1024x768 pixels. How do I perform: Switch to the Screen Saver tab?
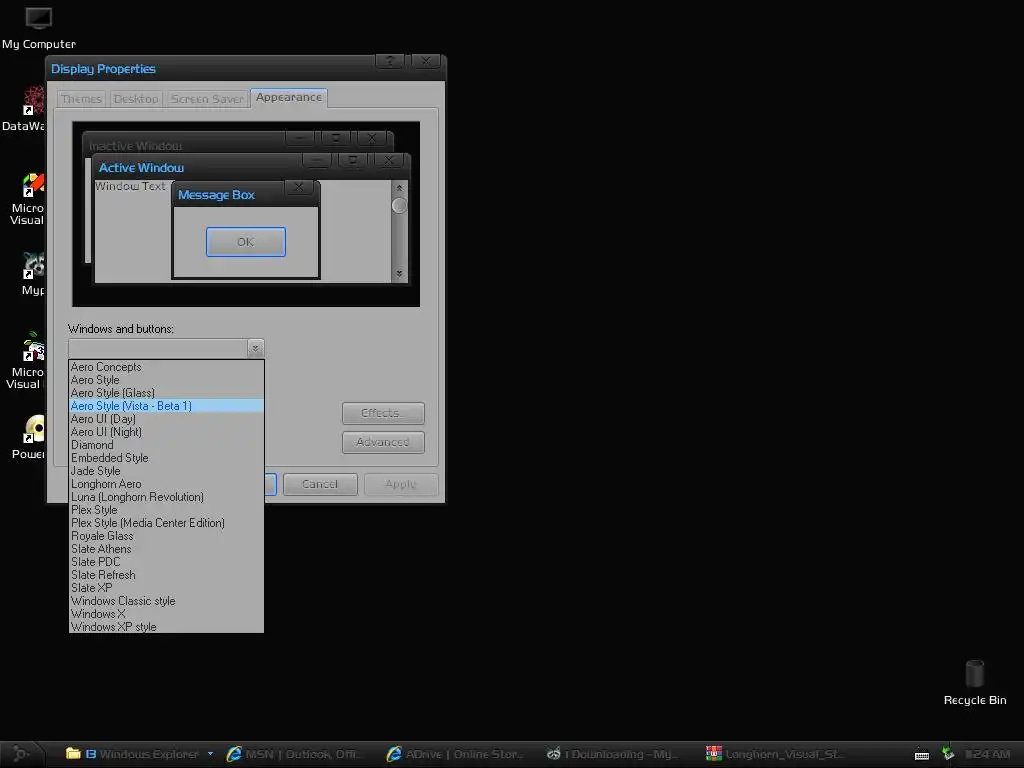pyautogui.click(x=207, y=99)
